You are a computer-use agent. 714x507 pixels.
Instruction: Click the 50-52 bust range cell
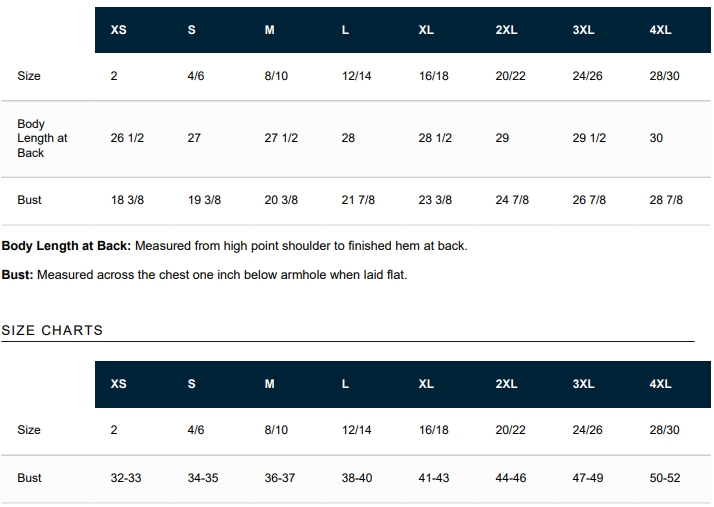click(665, 478)
